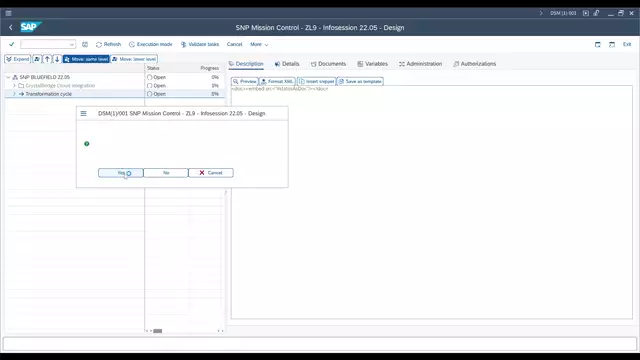Screen dimensions: 640x360
Task: Click Open status of Transformation cycle
Action: point(156,94)
